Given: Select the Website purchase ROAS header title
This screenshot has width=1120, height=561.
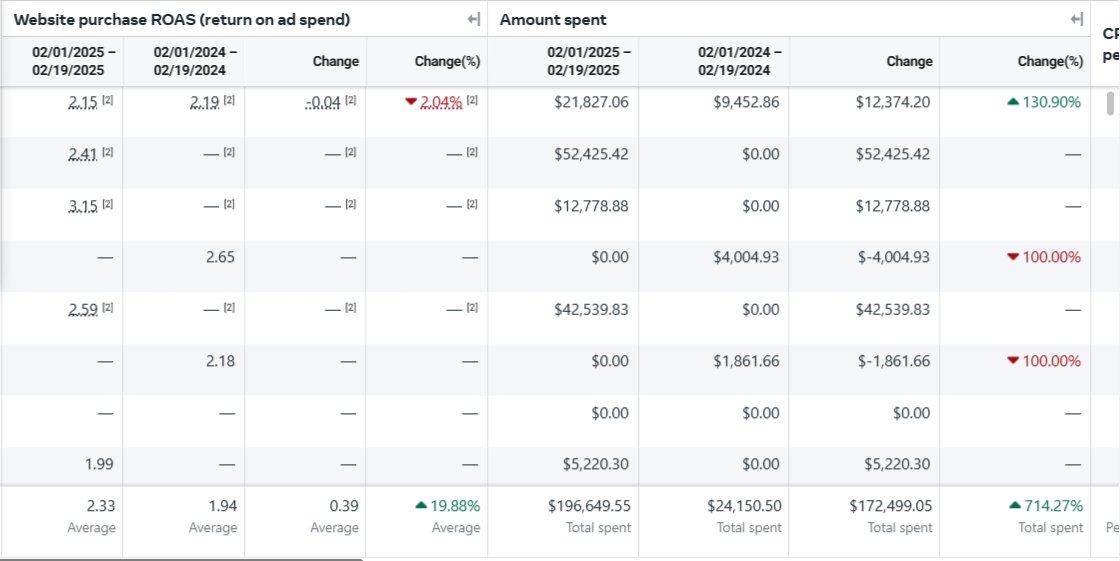Looking at the screenshot, I should tap(182, 20).
